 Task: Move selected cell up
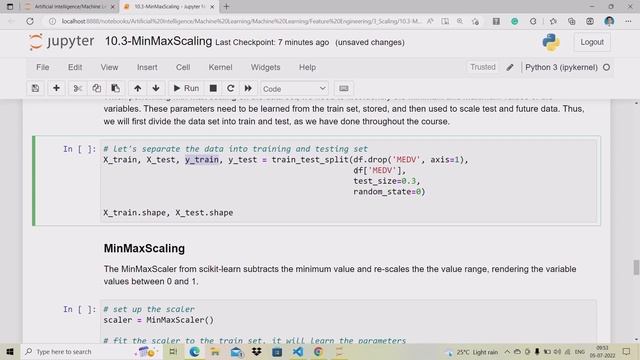pyautogui.click(x=138, y=89)
